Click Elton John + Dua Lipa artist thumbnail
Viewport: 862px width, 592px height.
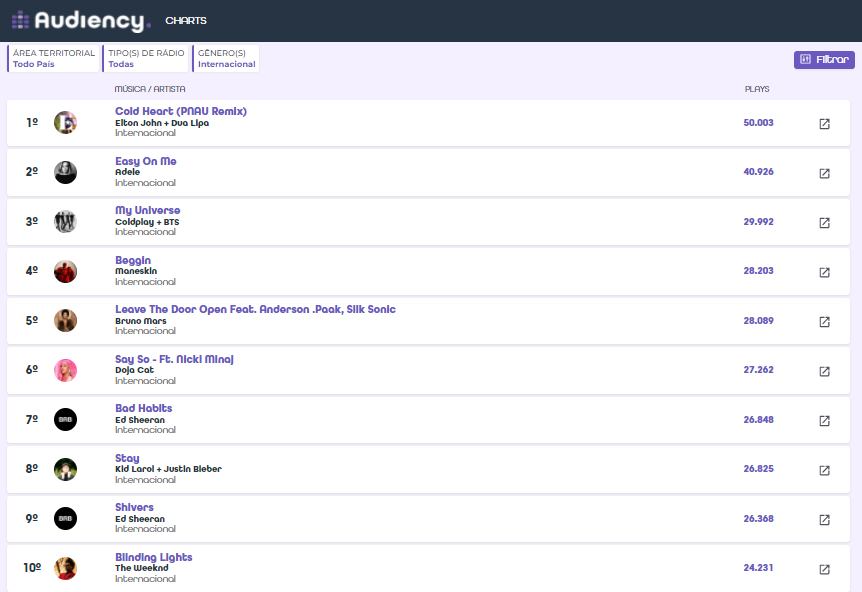(x=65, y=123)
